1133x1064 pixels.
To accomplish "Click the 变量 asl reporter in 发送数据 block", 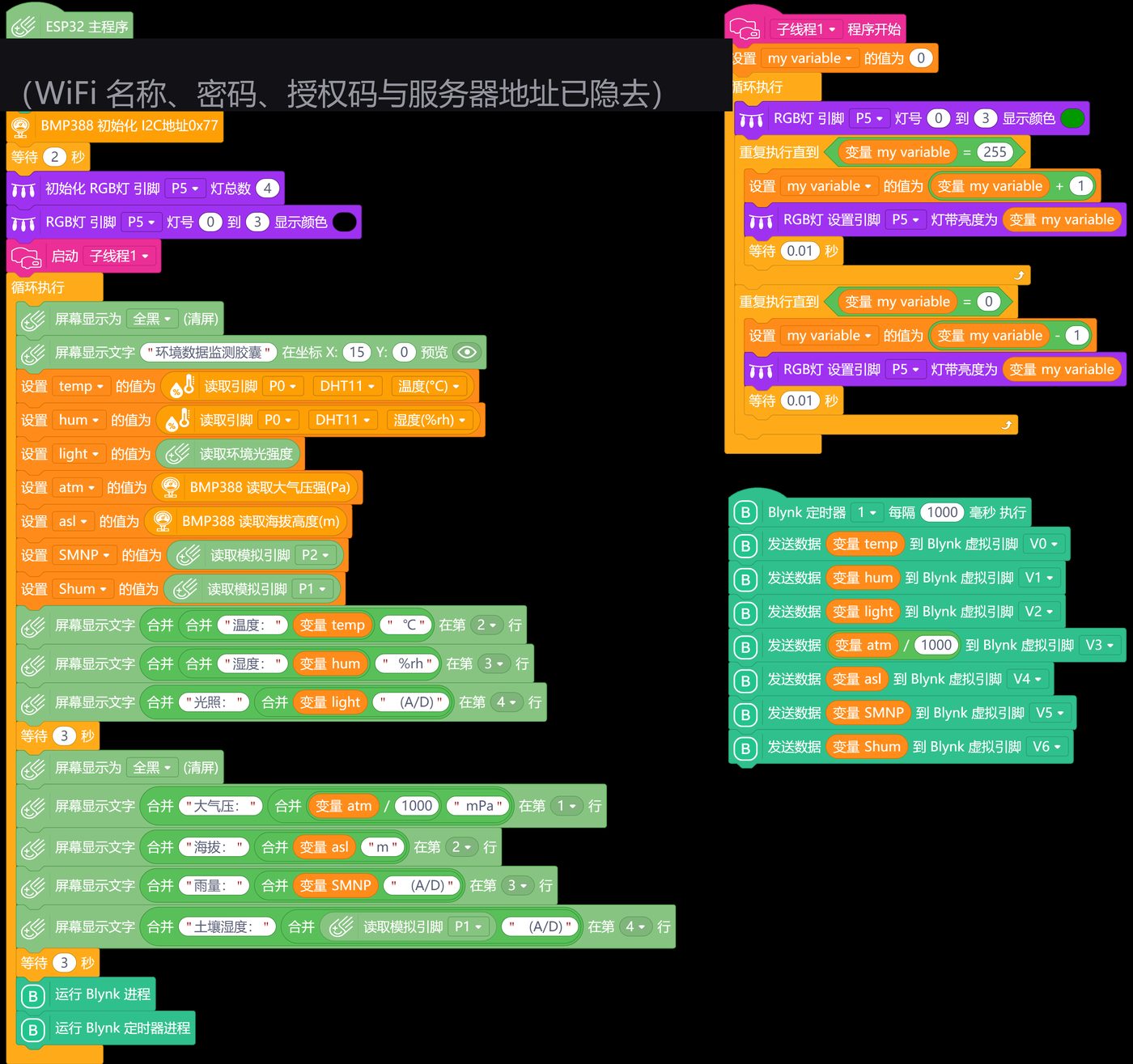I will click(x=857, y=680).
